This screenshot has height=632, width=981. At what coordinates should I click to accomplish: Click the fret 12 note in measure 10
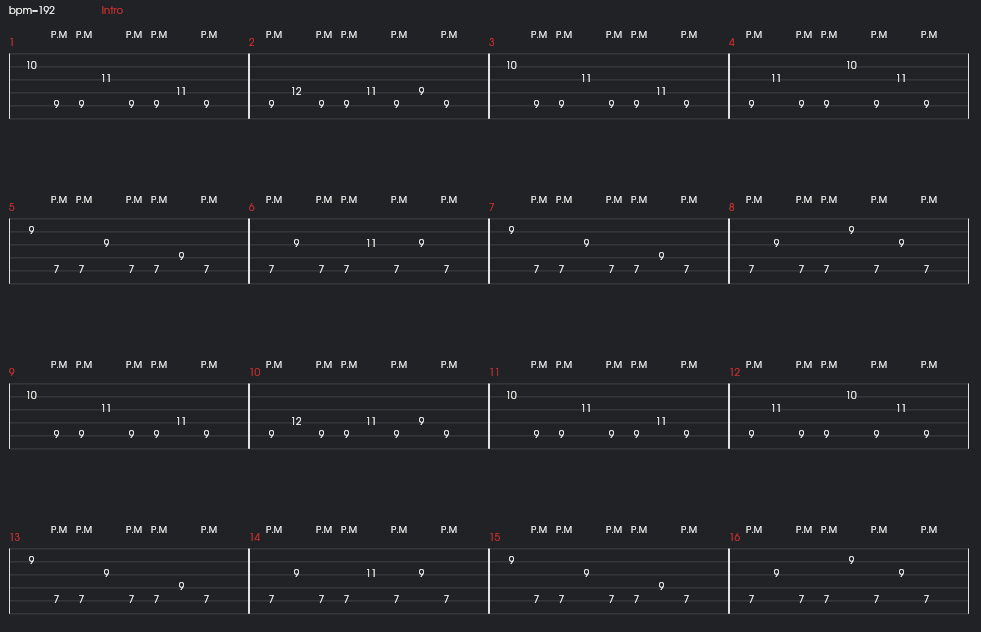pyautogui.click(x=297, y=421)
